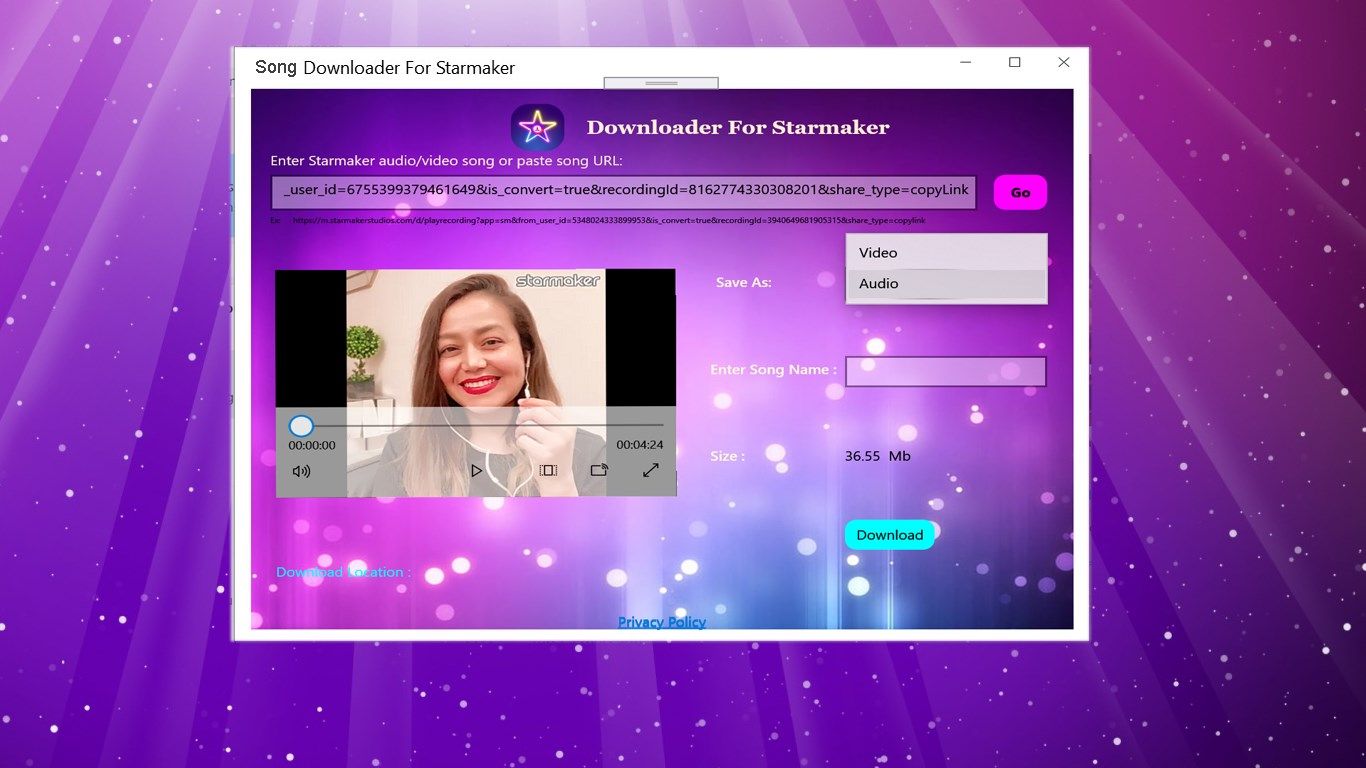Click the example Starmaker URL text
Image resolution: width=1366 pixels, height=768 pixels.
click(x=608, y=220)
